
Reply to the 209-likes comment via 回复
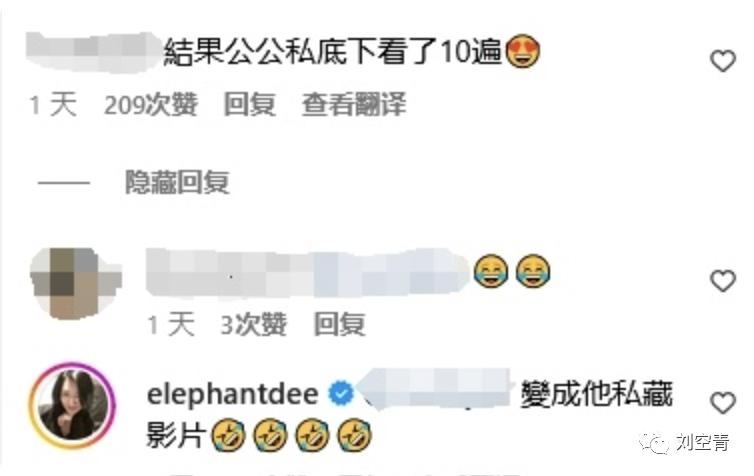coord(250,104)
